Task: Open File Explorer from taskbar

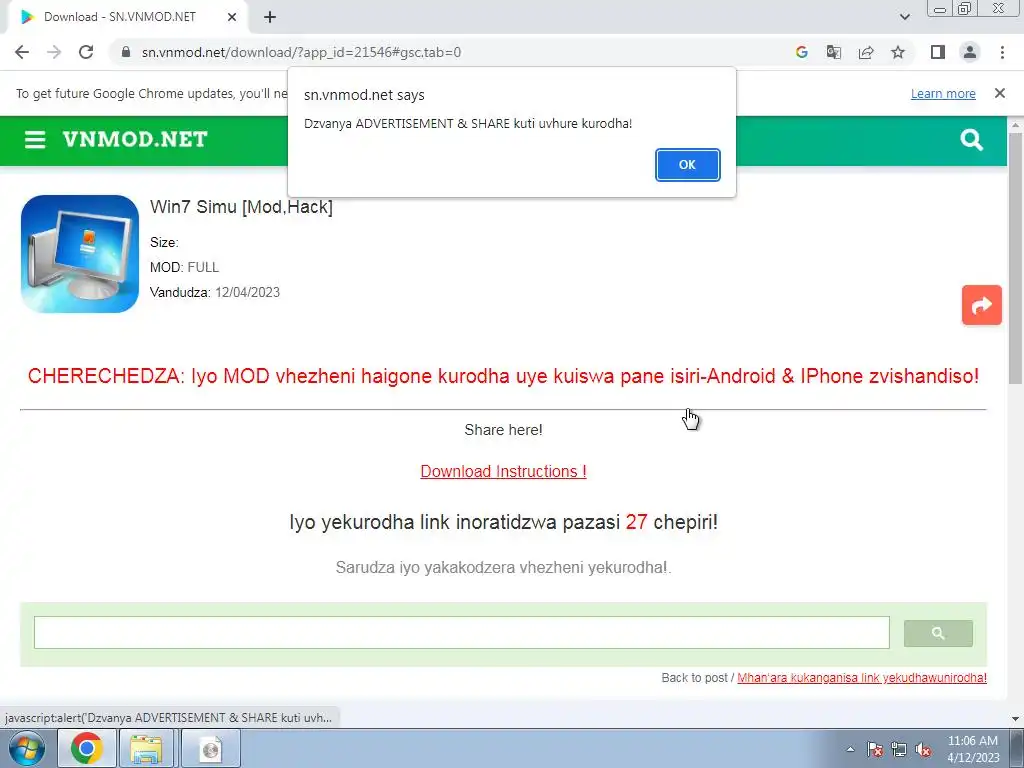Action: click(x=146, y=748)
